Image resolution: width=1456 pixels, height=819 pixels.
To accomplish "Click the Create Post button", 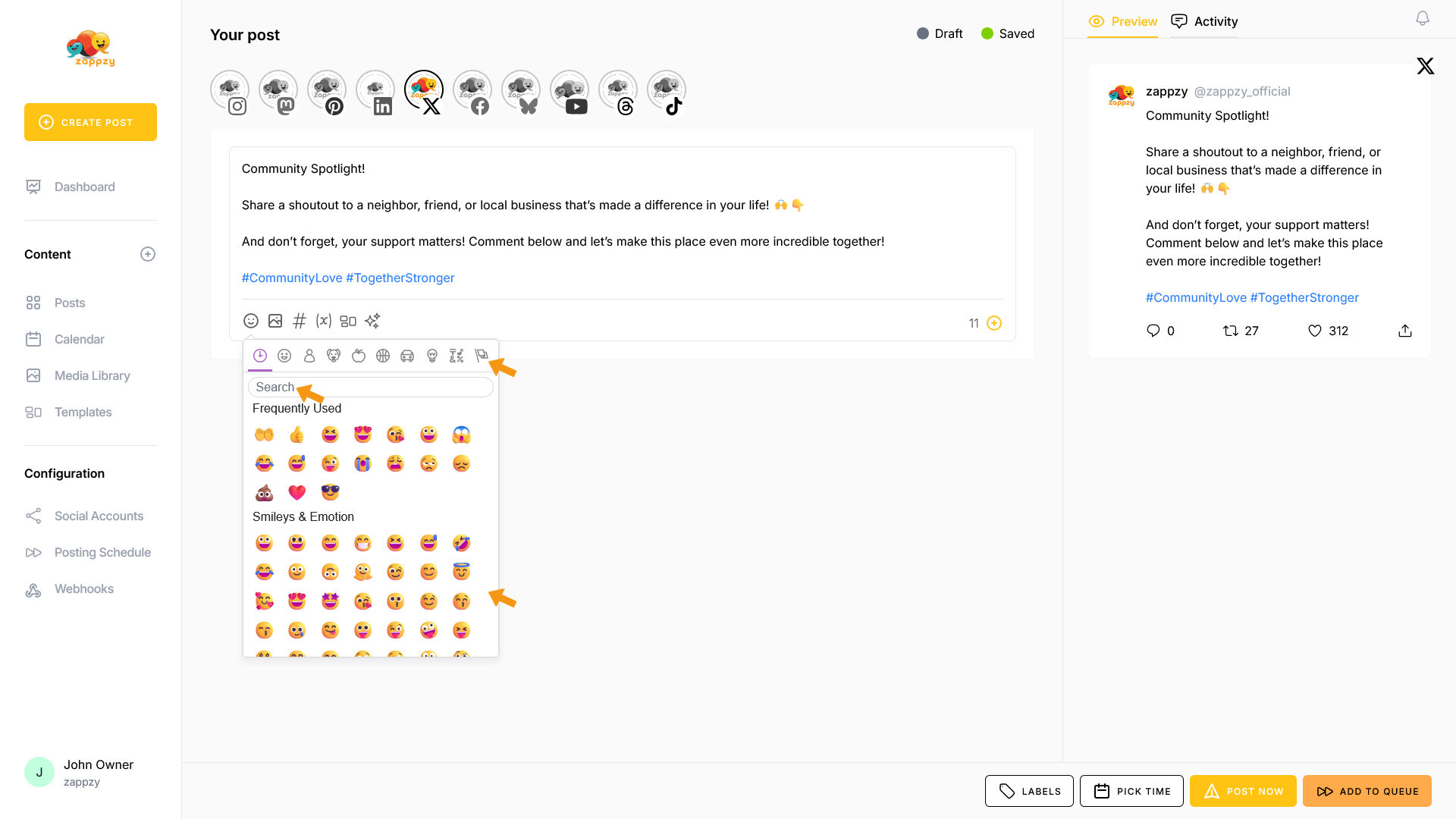I will (90, 122).
